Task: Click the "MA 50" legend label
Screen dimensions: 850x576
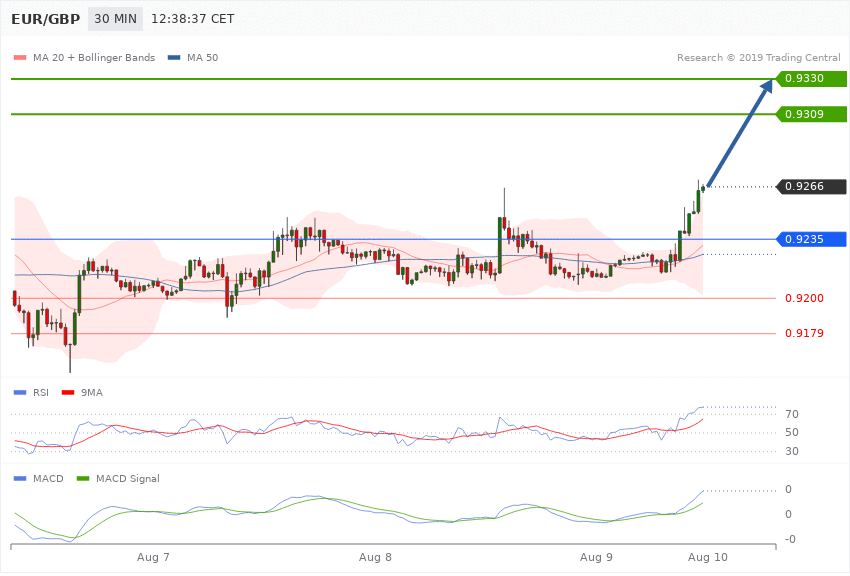Action: click(x=202, y=57)
